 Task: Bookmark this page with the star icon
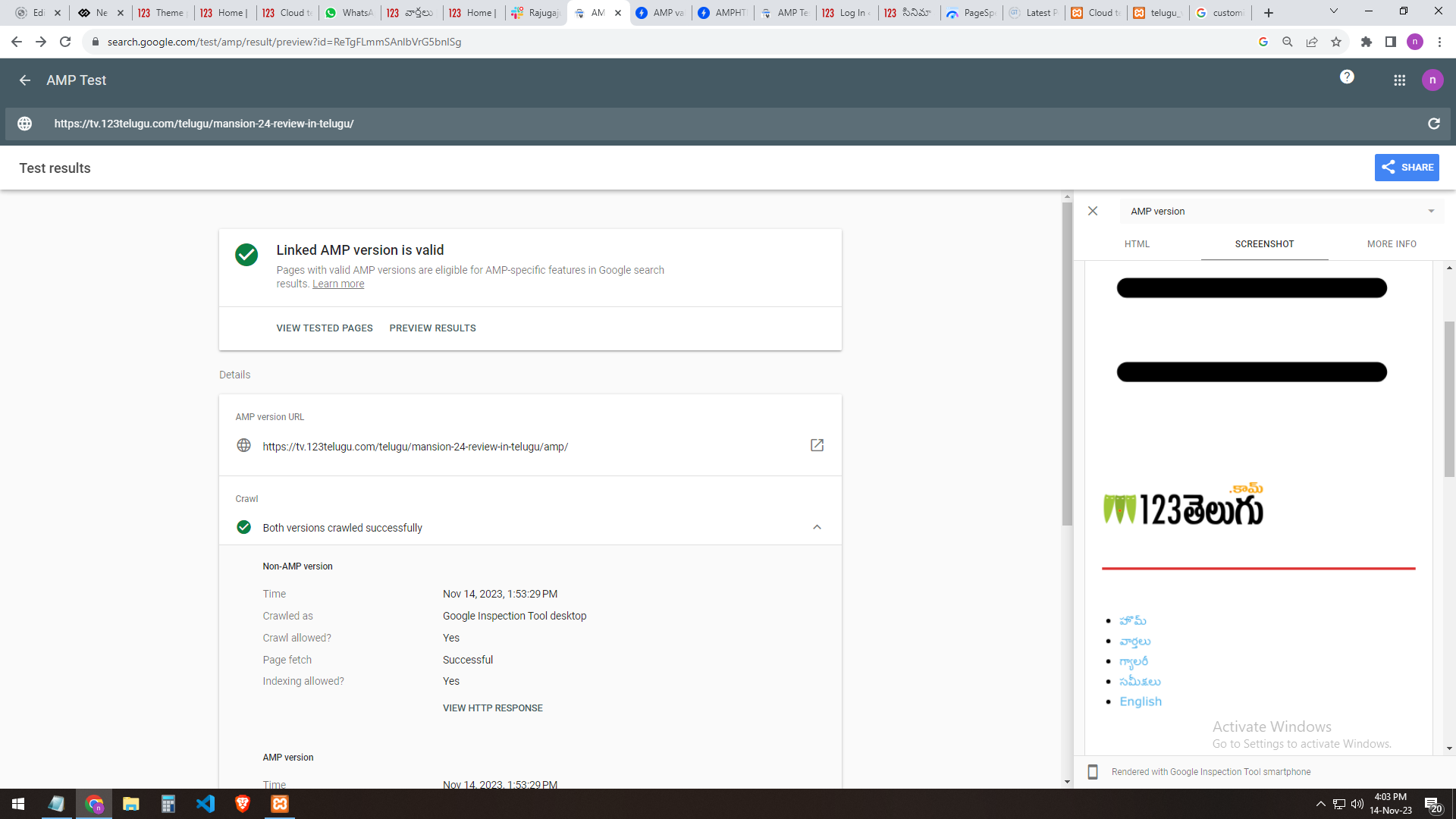coord(1336,42)
